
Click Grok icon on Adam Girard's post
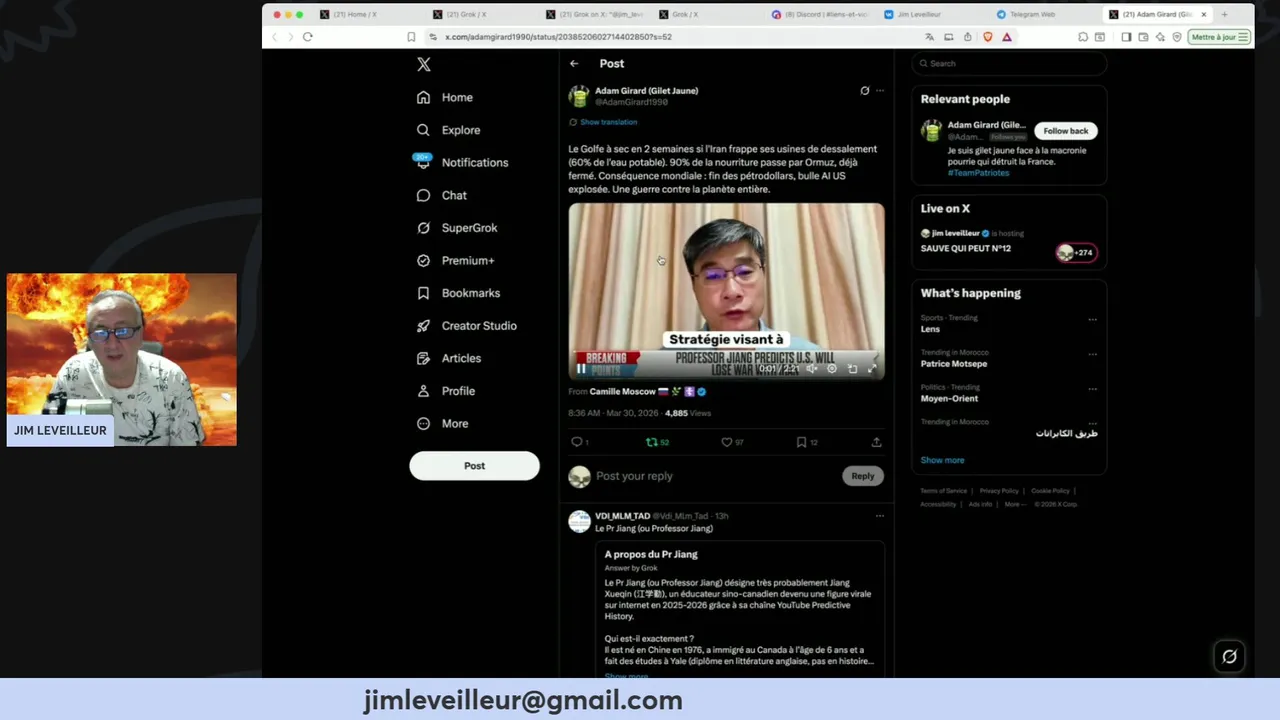point(865,90)
